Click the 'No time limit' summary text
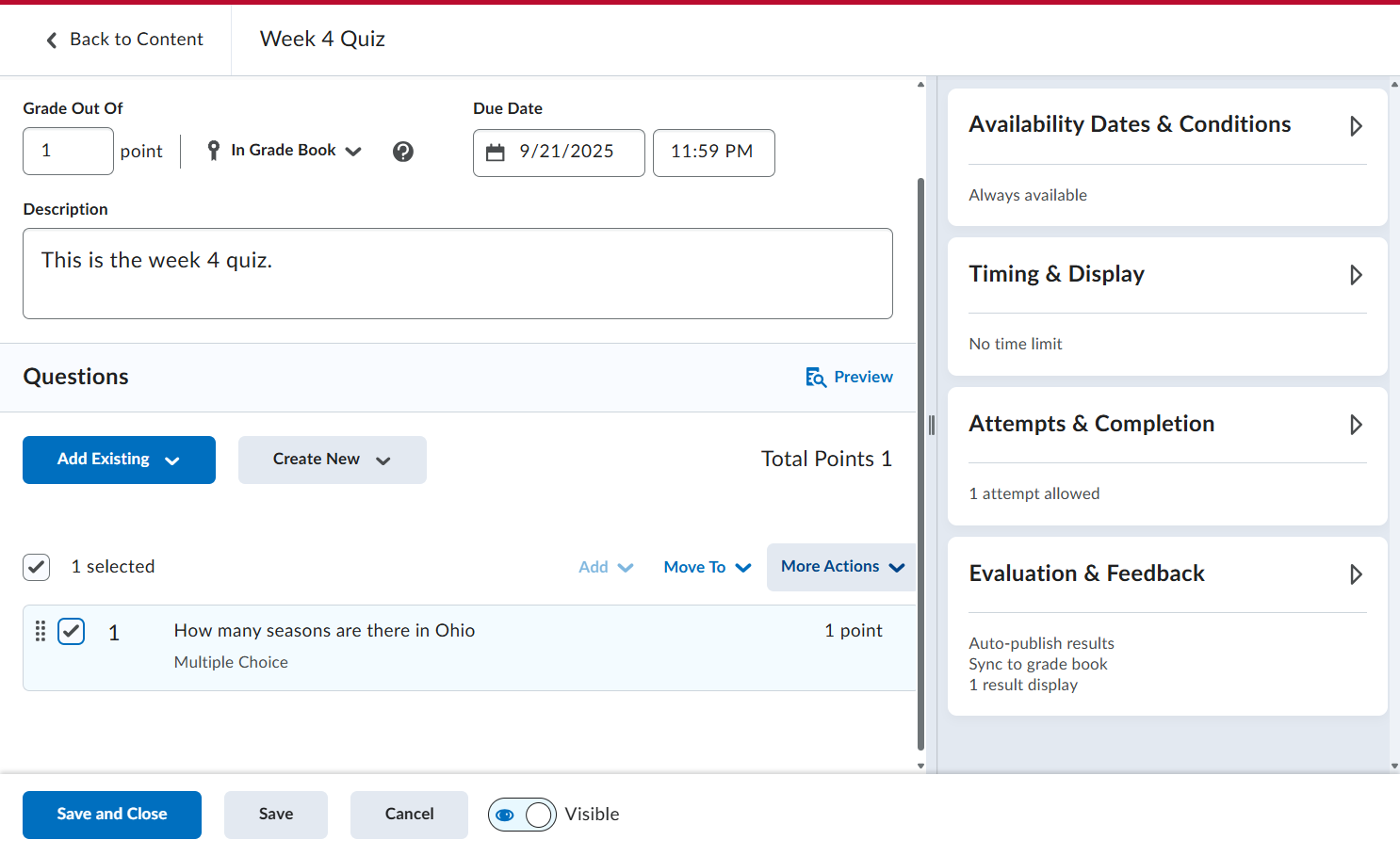 tap(1016, 345)
